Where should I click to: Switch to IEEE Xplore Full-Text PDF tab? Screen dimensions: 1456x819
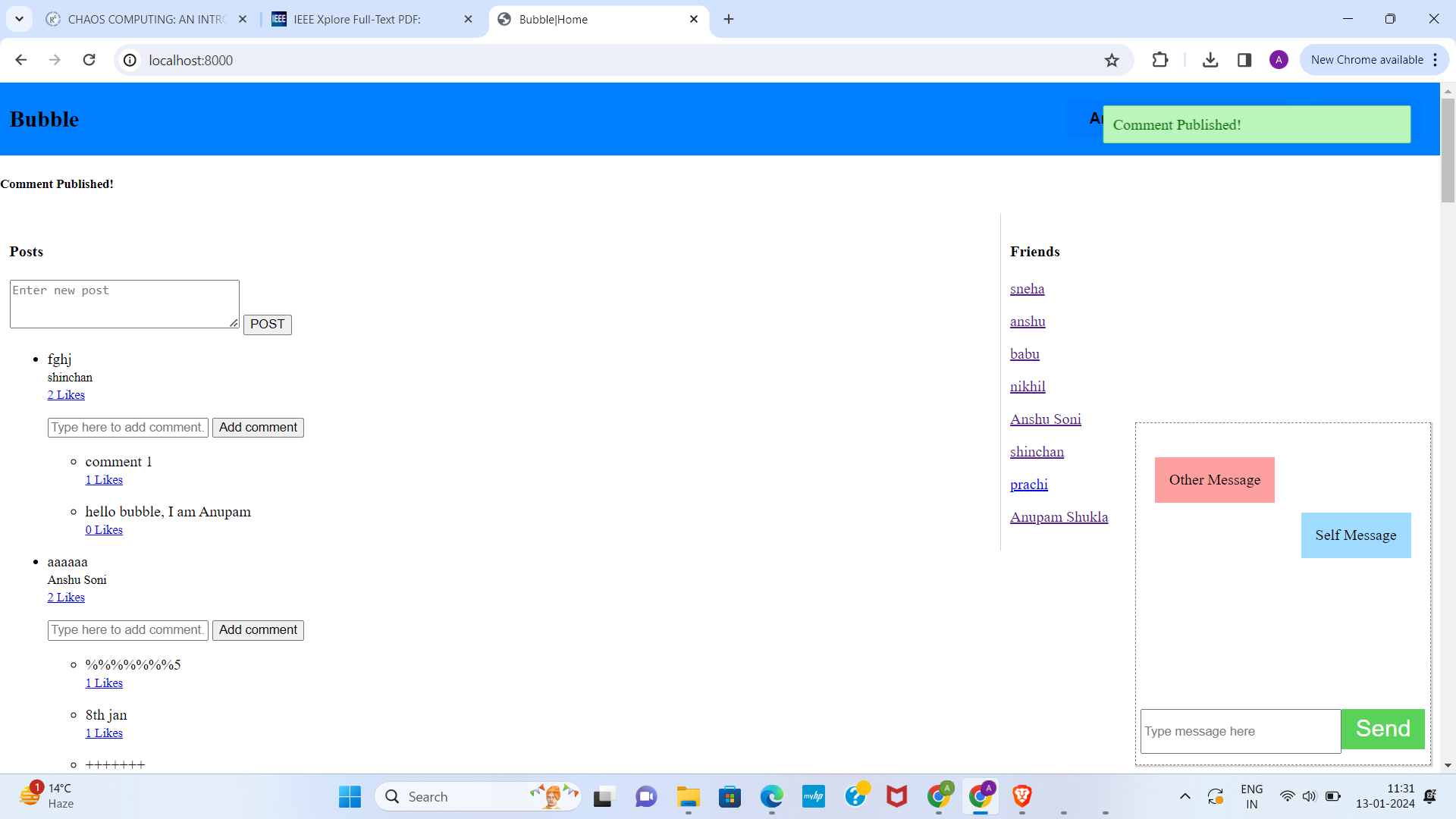(356, 19)
